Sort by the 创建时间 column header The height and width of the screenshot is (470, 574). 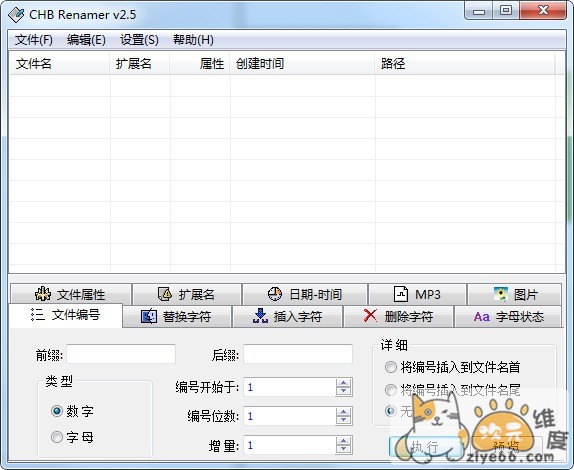pos(302,64)
